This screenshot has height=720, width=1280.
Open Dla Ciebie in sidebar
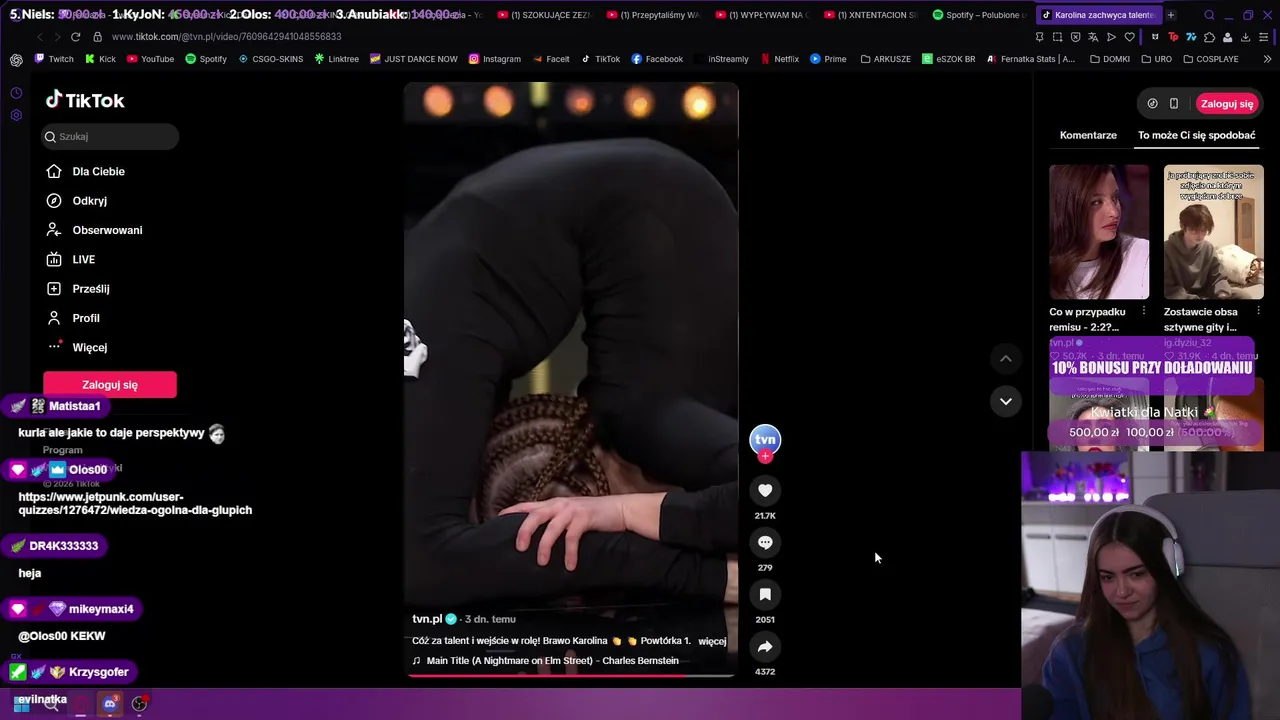pyautogui.click(x=86, y=171)
